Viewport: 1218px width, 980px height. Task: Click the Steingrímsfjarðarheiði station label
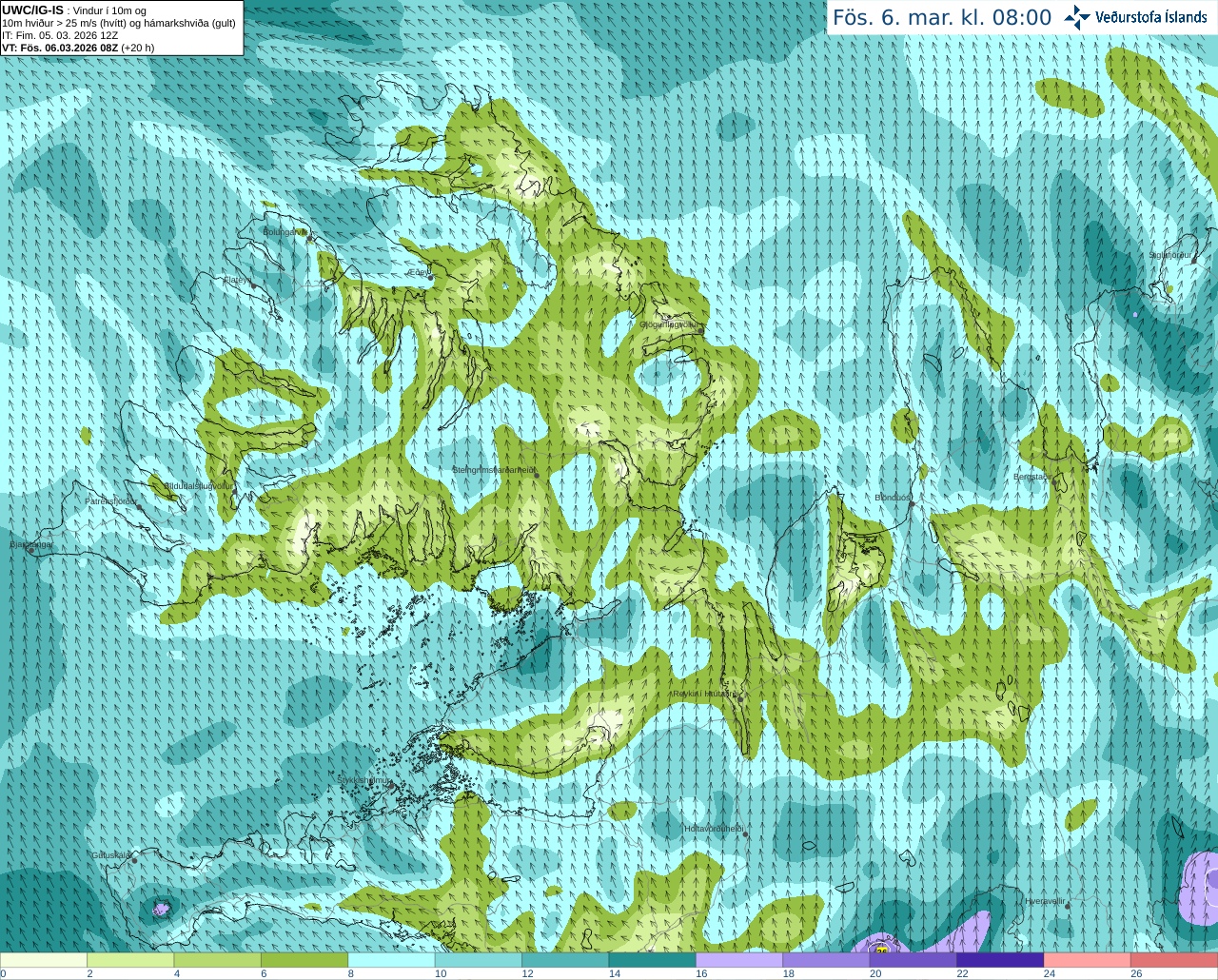493,469
